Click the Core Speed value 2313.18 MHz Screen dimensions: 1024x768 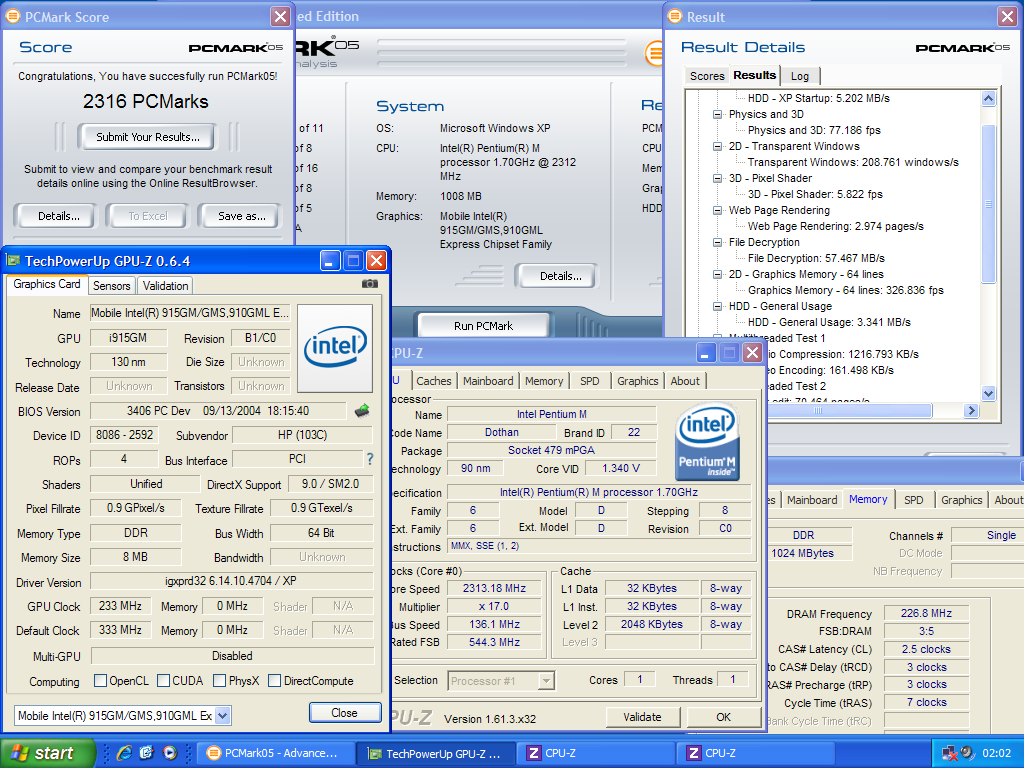[494, 588]
